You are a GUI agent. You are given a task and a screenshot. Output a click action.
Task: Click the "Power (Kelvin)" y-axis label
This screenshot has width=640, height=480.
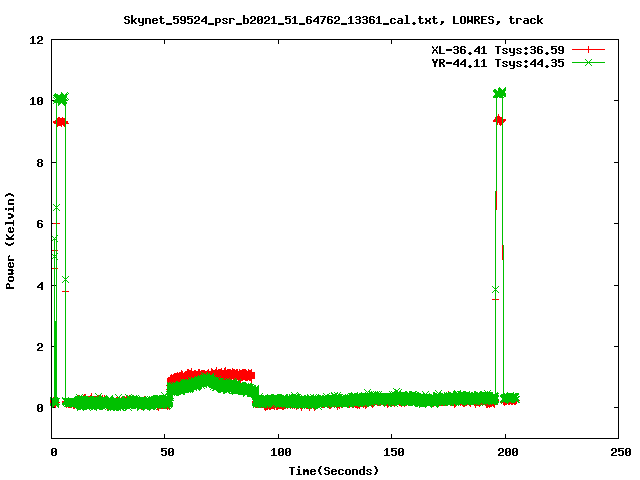coord(10,241)
